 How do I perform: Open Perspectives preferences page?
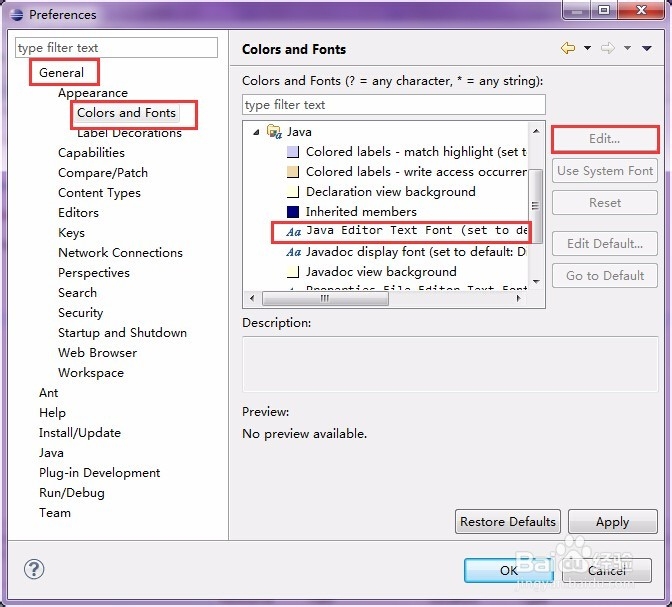pos(94,273)
